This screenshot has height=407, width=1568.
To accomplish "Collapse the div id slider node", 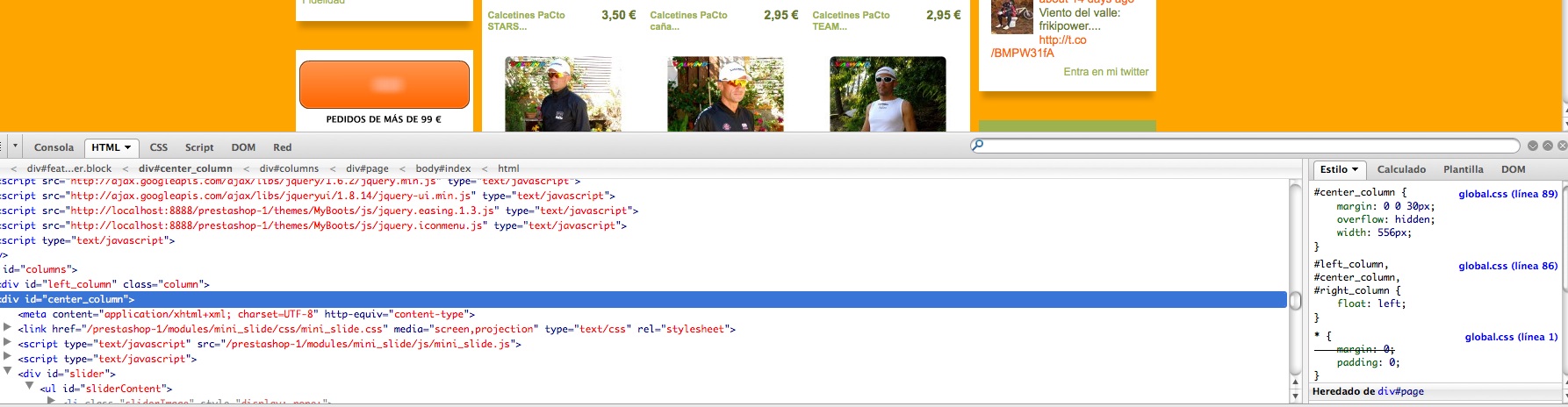I will coord(8,372).
